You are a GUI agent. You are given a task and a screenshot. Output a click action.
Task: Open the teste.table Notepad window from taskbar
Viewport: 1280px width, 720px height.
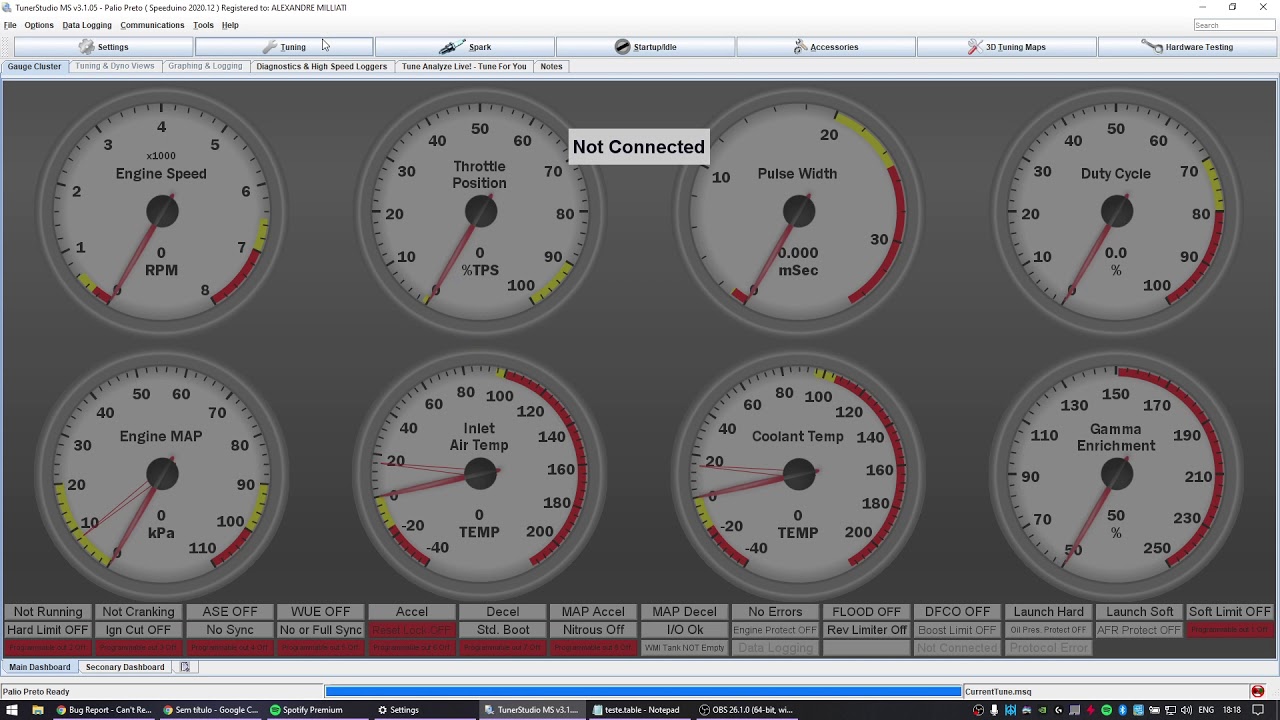(x=636, y=710)
